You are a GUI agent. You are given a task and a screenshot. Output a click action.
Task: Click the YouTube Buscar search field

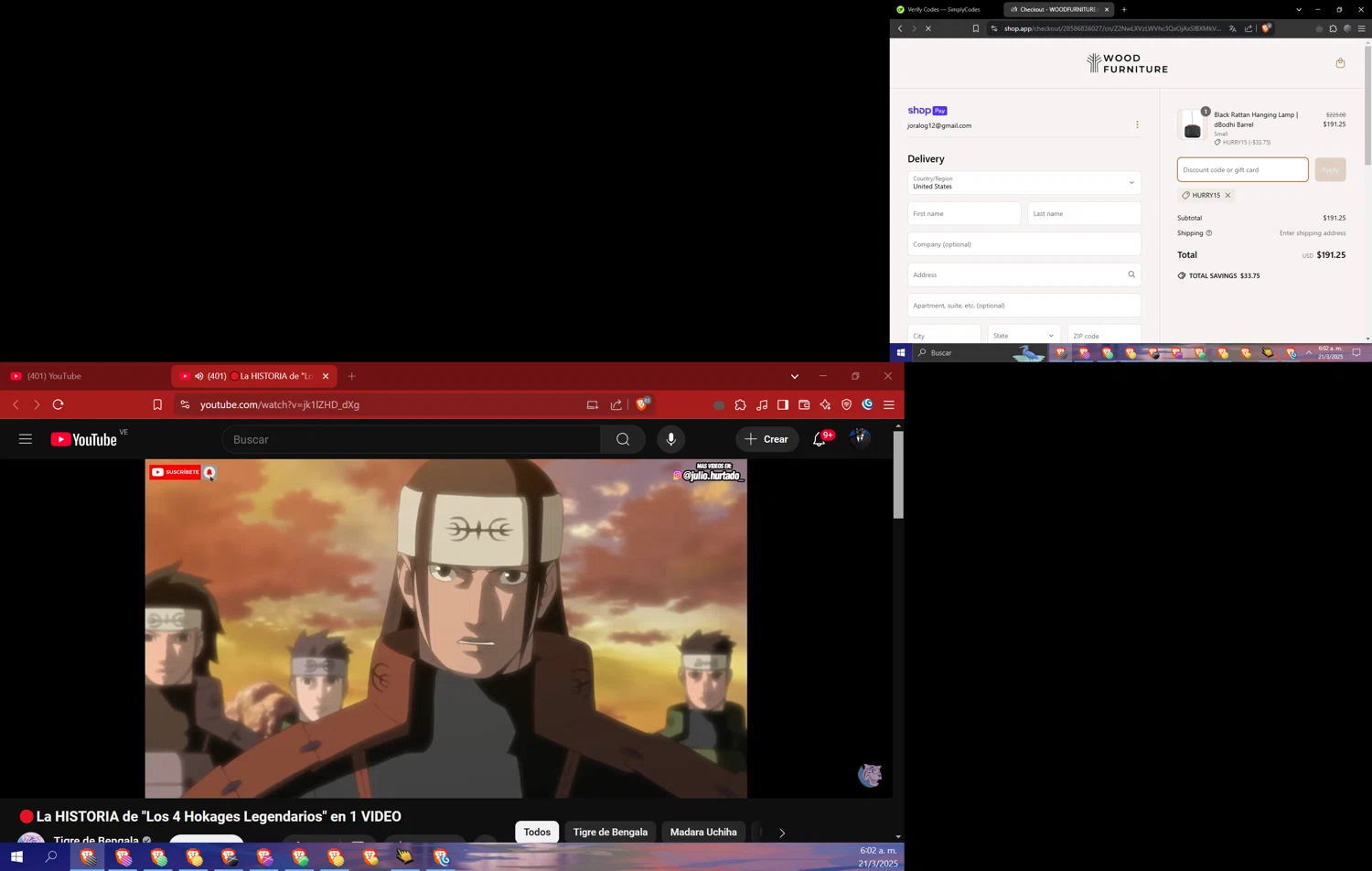(x=412, y=440)
